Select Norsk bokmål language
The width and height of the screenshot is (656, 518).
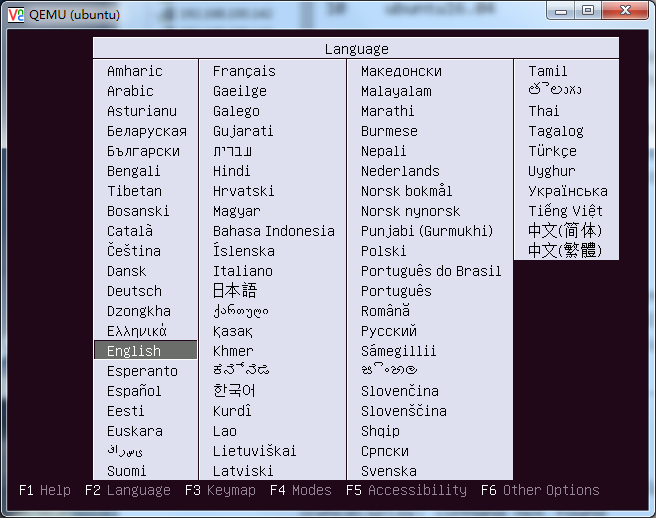[407, 191]
